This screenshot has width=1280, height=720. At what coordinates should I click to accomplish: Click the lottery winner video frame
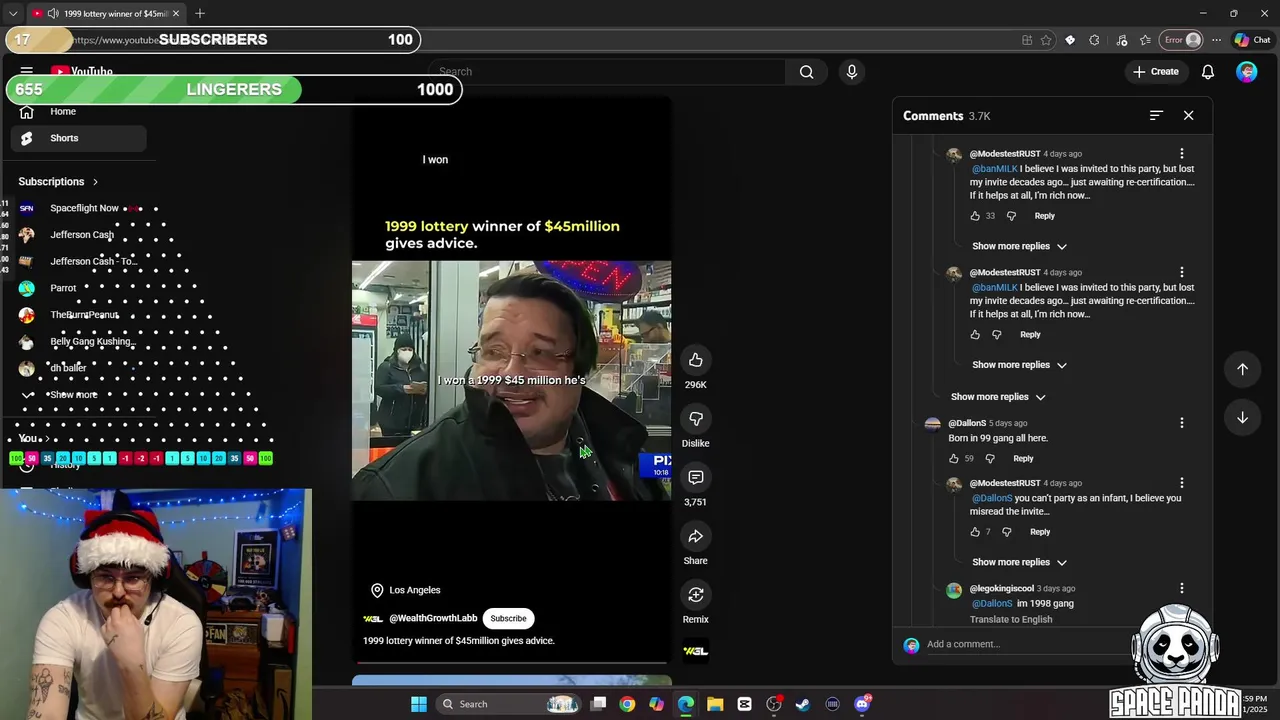[511, 381]
